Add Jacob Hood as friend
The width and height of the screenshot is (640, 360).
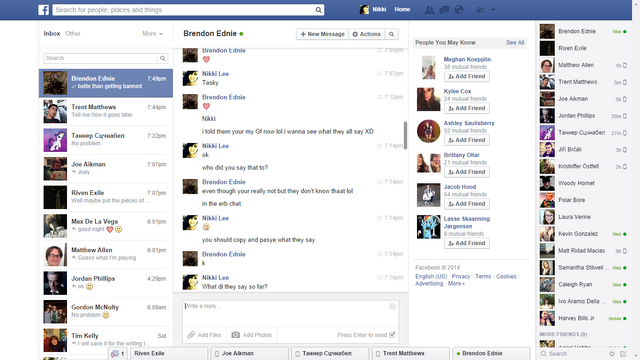point(467,204)
